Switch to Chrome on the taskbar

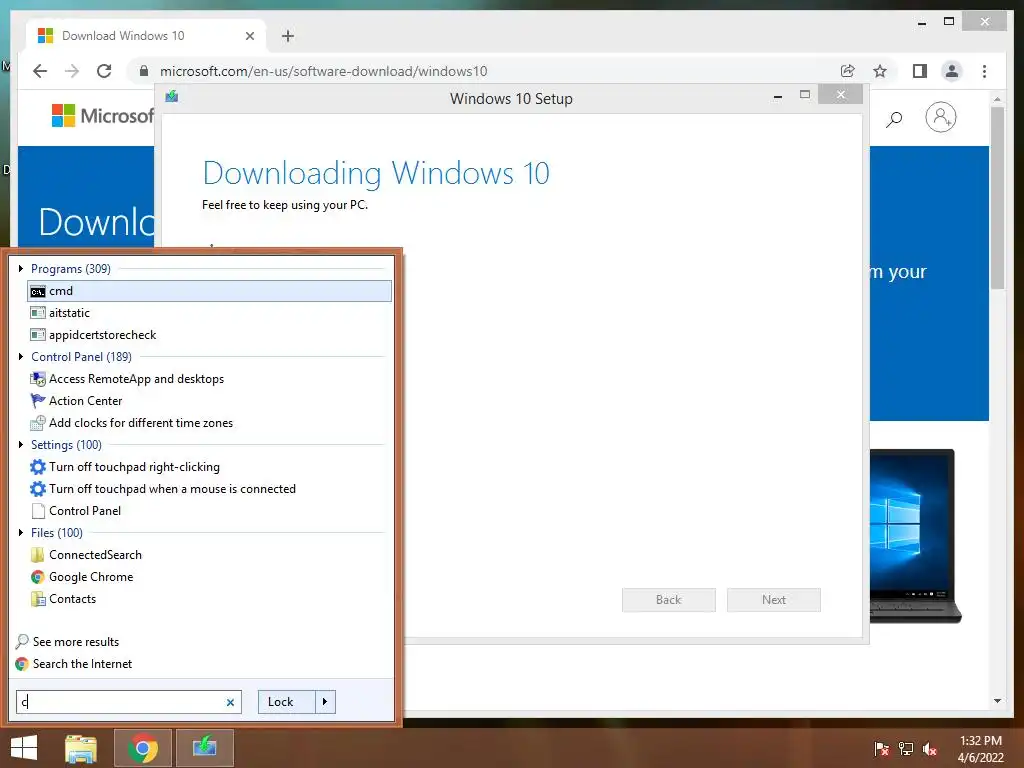142,748
